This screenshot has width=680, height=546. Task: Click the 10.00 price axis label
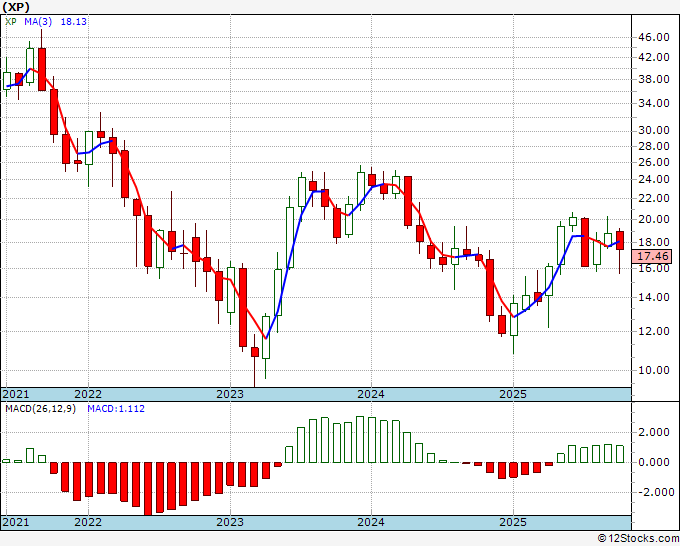[654, 370]
